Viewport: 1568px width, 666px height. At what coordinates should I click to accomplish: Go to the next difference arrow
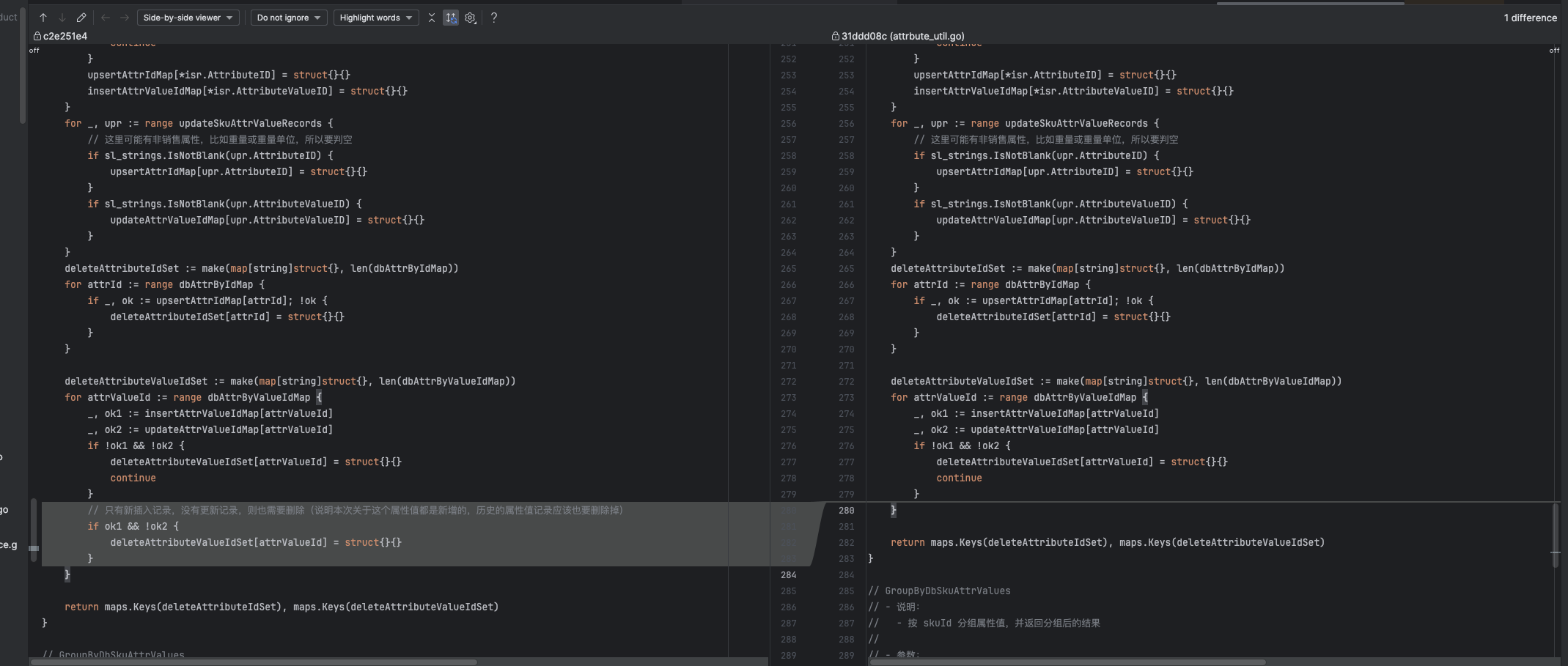[x=62, y=18]
